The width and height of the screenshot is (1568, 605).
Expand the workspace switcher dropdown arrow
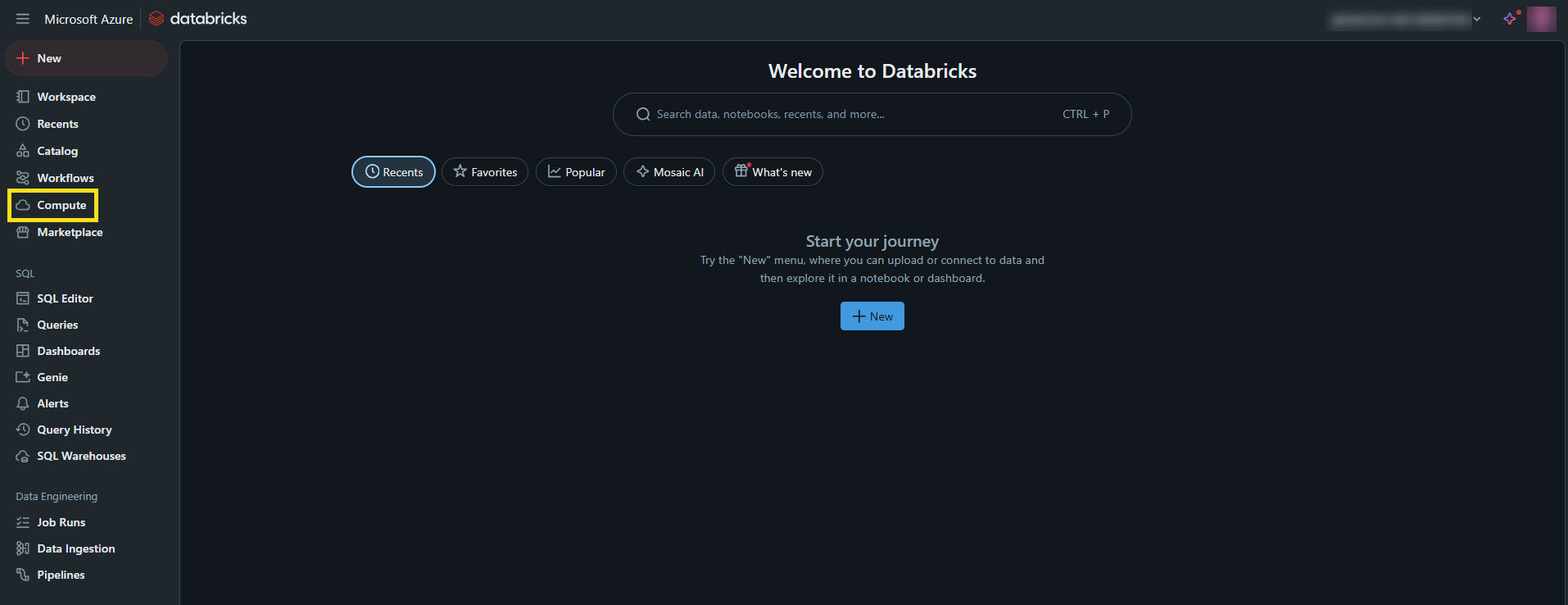(1477, 19)
